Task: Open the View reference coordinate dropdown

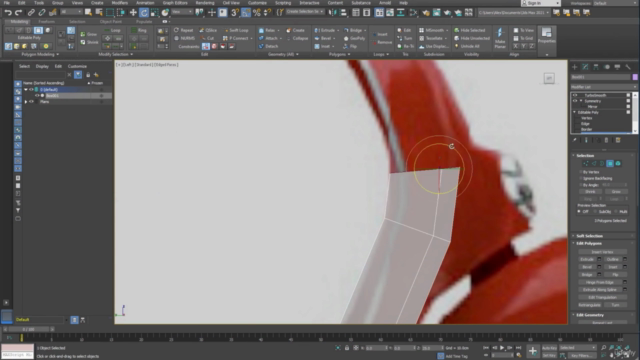Action: (x=182, y=12)
